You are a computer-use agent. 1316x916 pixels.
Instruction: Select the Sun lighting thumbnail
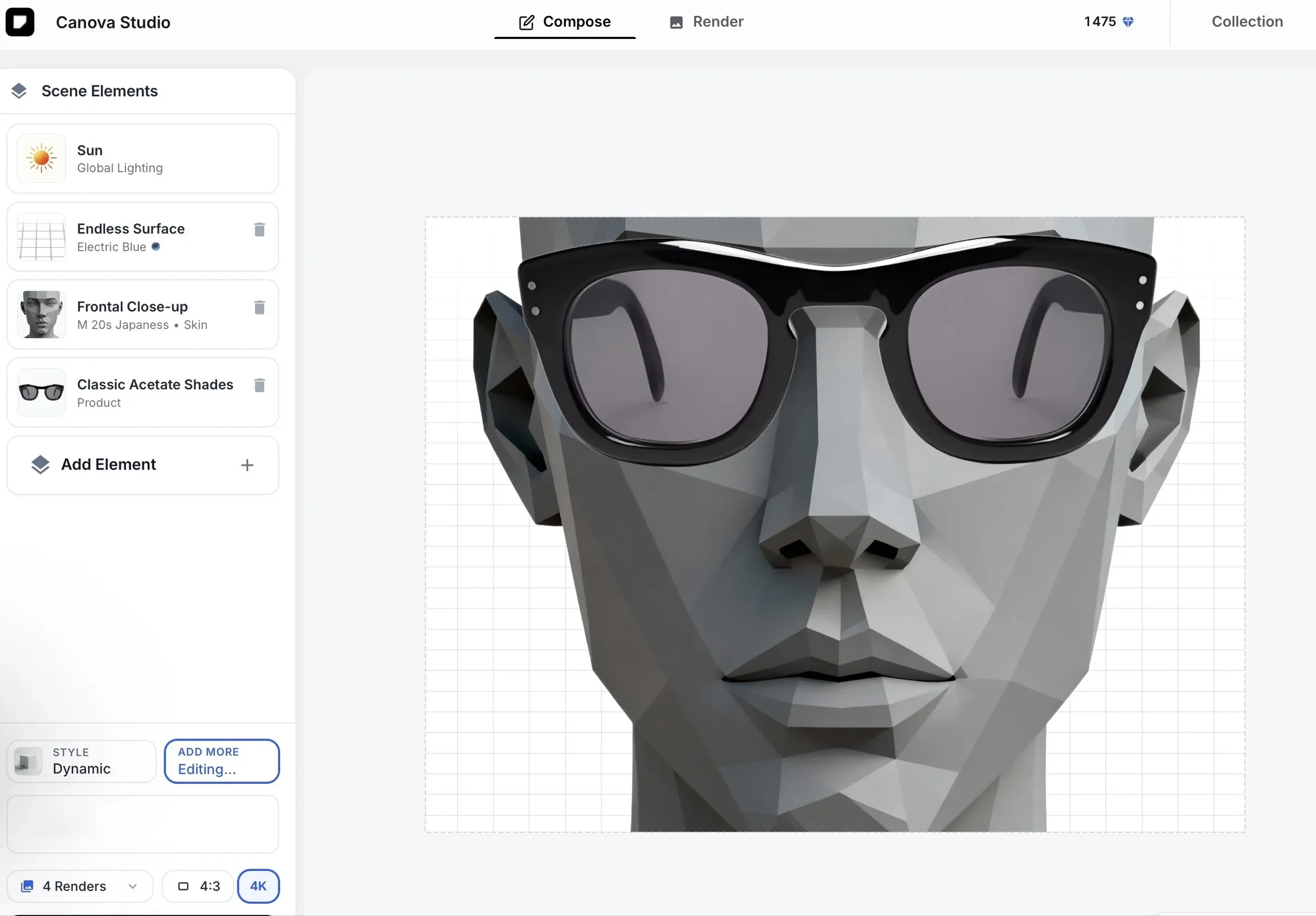[41, 159]
